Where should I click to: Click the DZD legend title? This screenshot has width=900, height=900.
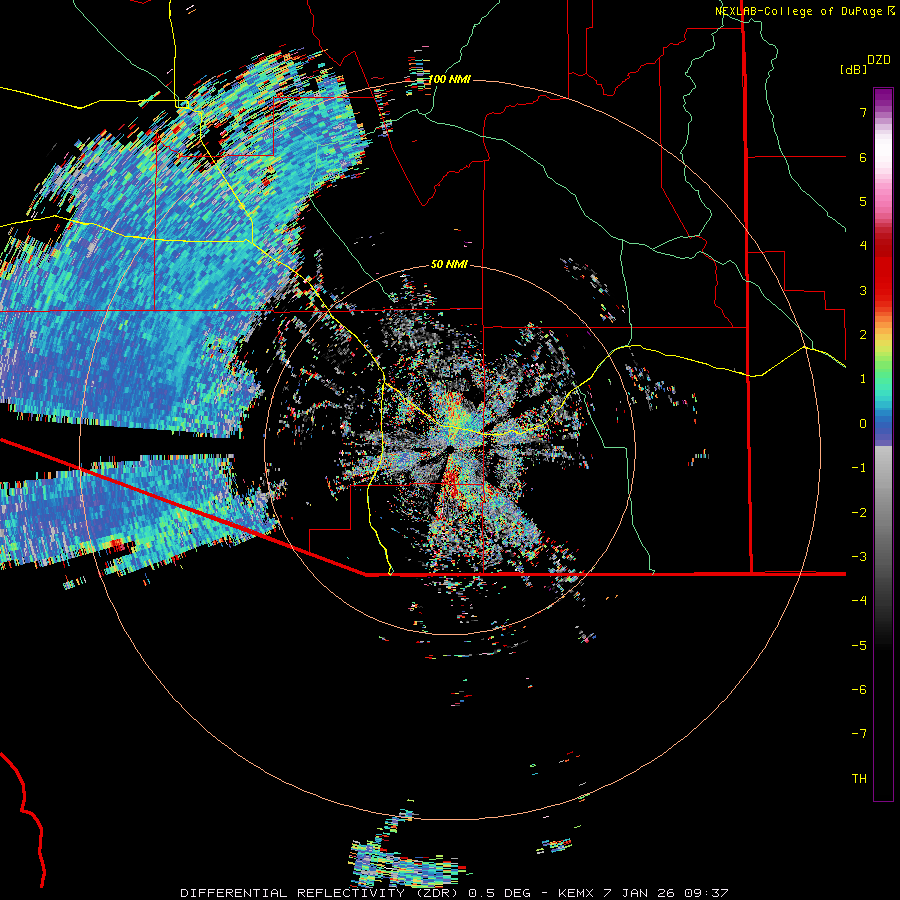[879, 60]
